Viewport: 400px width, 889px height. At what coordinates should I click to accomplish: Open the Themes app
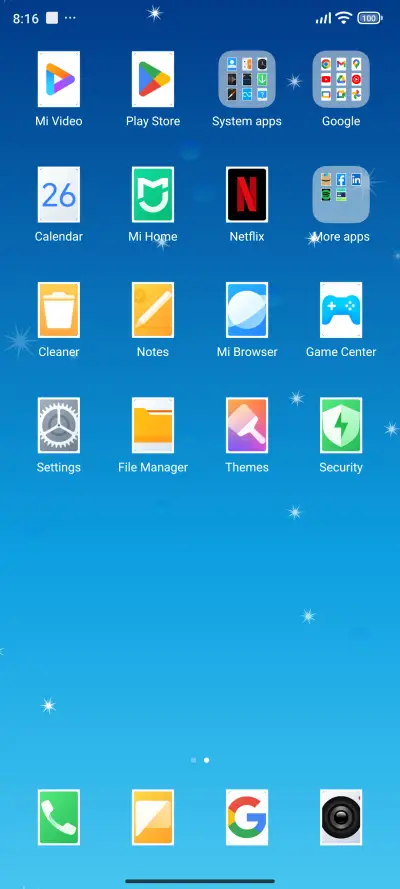[247, 425]
